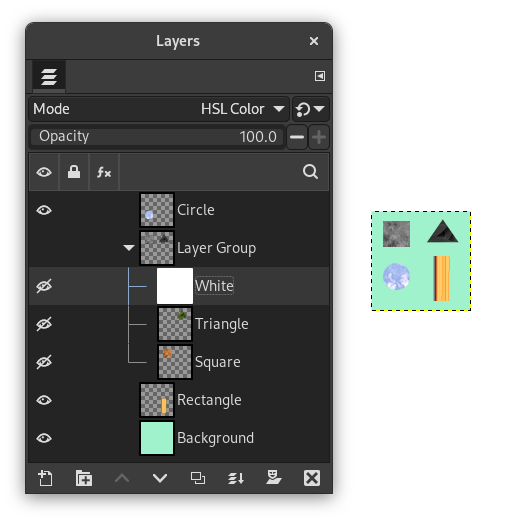The height and width of the screenshot is (522, 508).
Task: Hide the Circle layer
Action: pyautogui.click(x=44, y=210)
